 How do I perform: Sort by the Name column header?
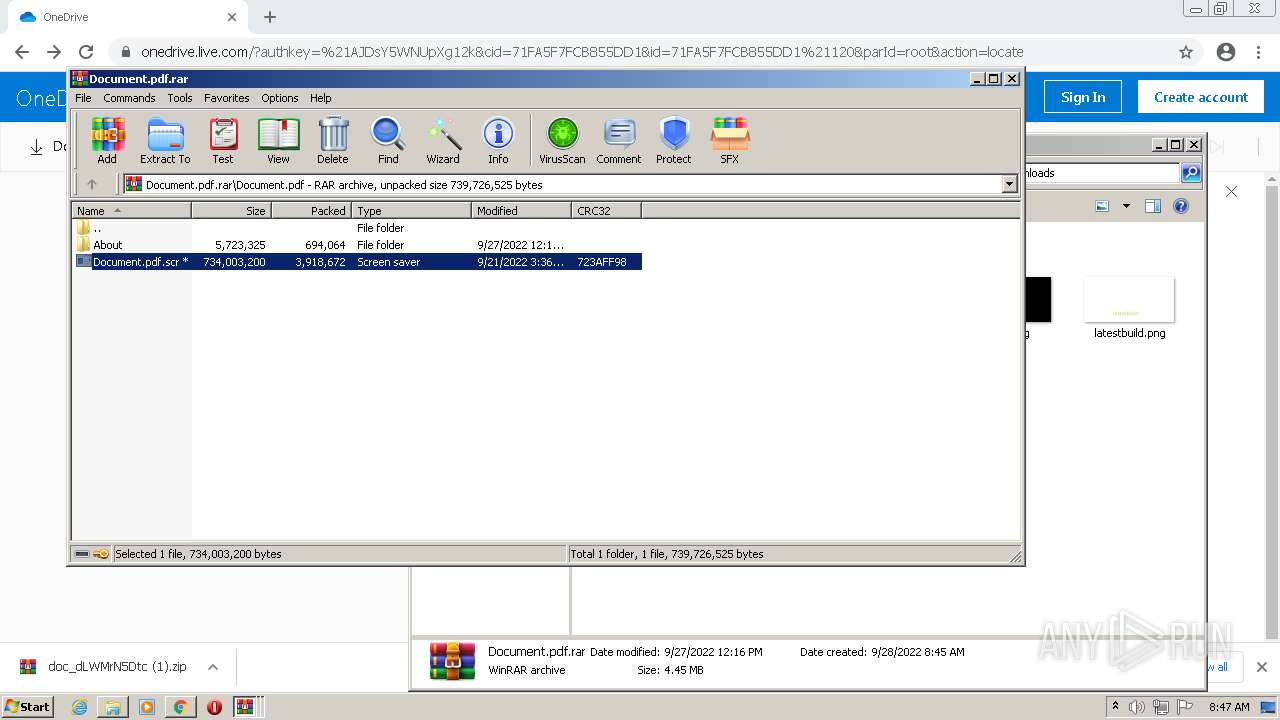(x=131, y=211)
